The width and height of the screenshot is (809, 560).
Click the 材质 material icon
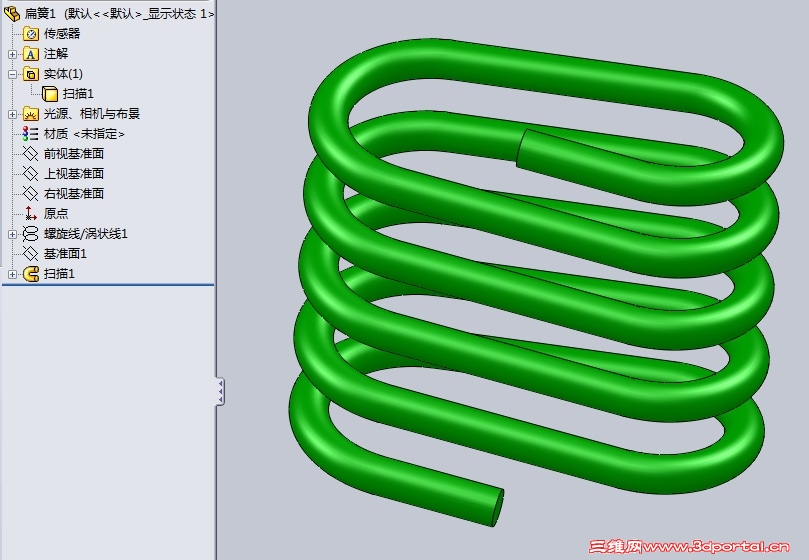[30, 134]
